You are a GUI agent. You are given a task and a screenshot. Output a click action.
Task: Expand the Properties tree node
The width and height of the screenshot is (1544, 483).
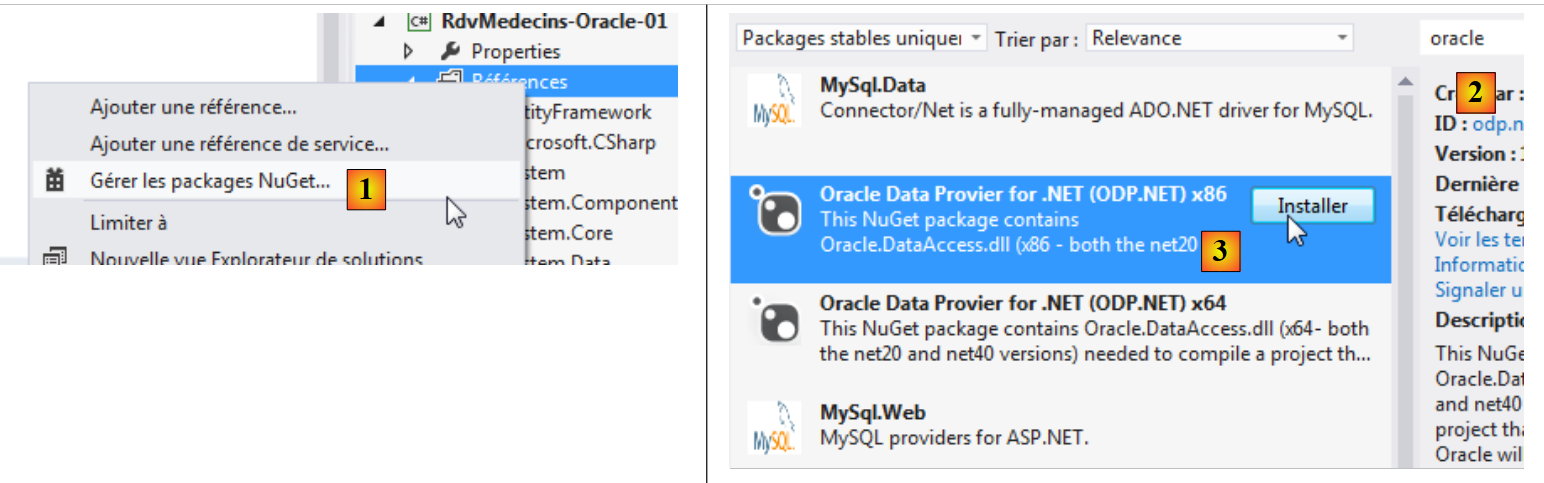point(408,51)
